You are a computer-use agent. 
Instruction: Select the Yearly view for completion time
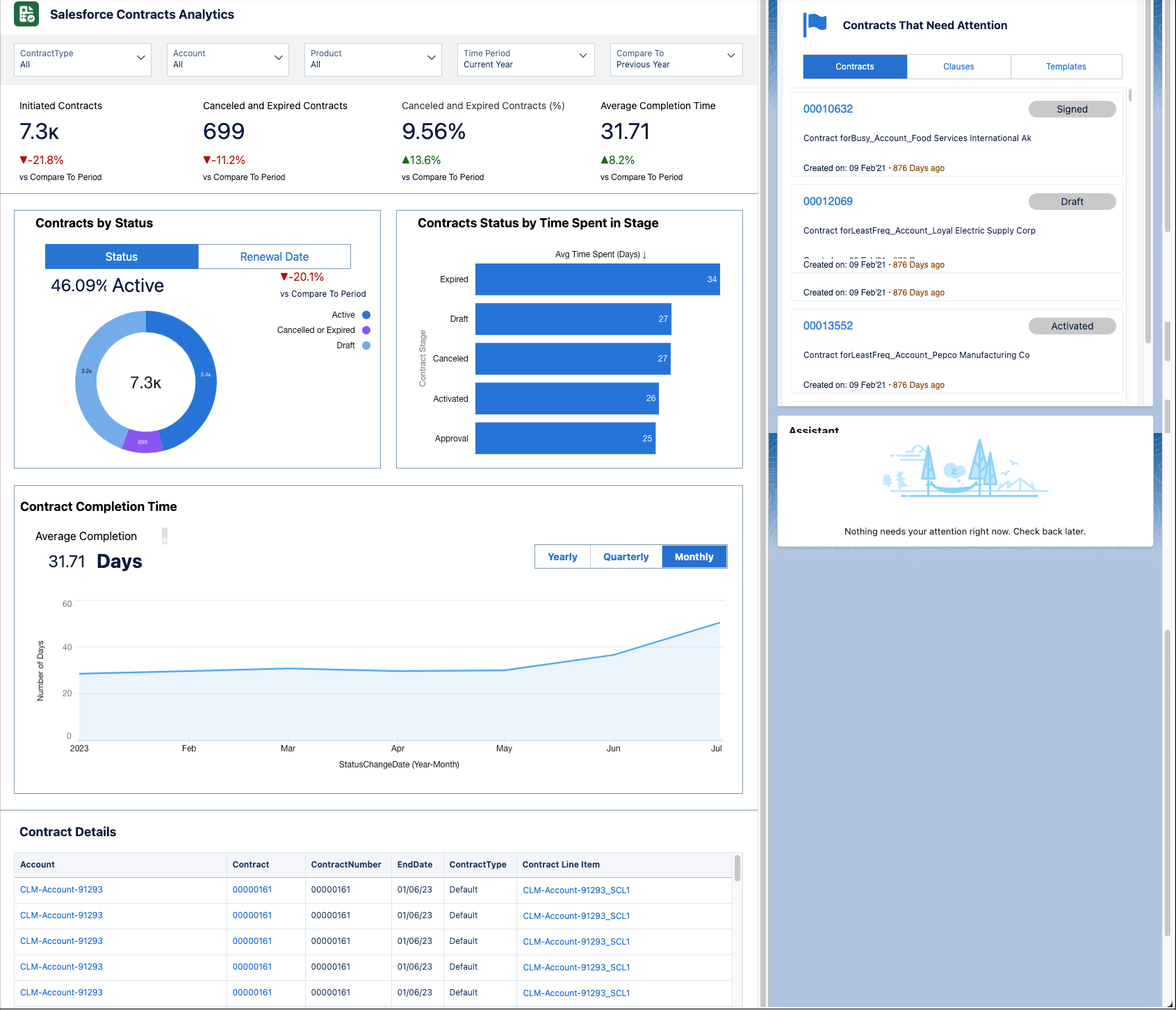(x=562, y=556)
